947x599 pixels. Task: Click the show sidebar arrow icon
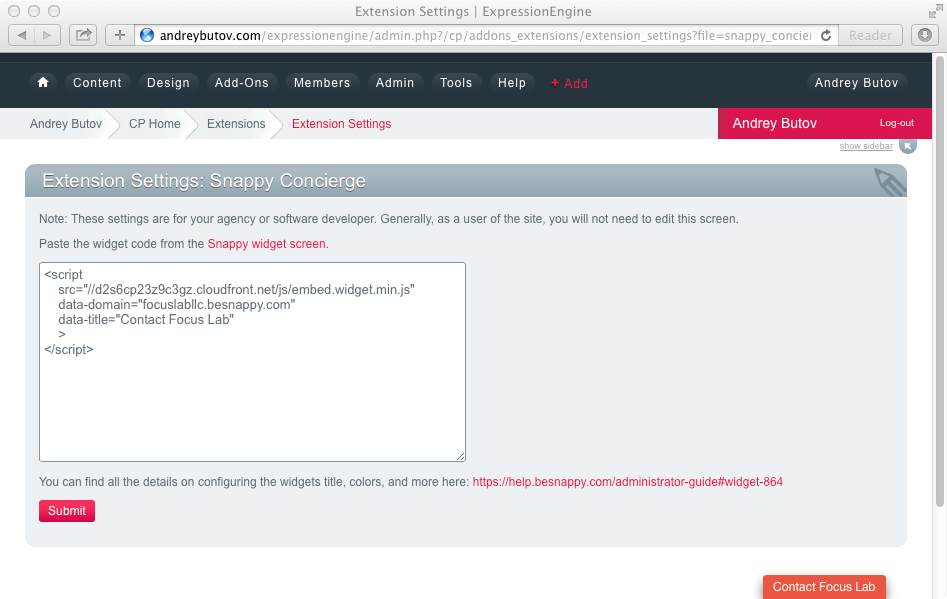[908, 146]
